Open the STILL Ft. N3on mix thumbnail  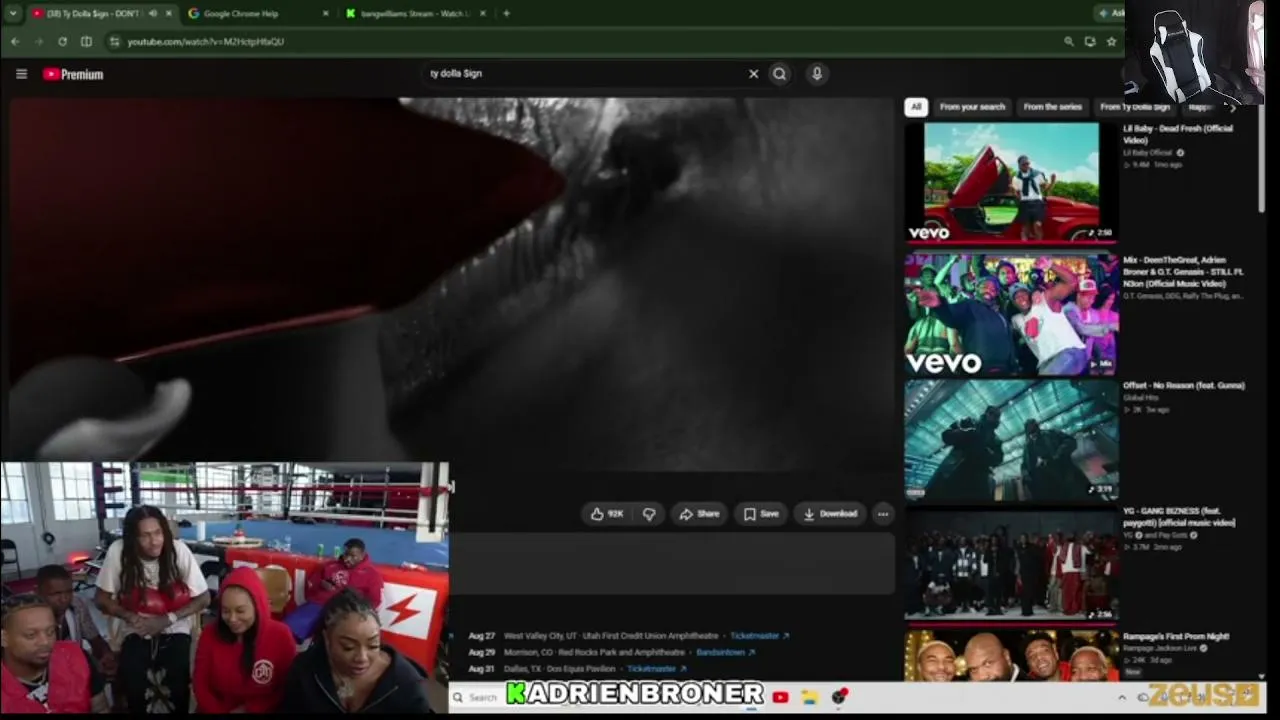coord(1011,314)
